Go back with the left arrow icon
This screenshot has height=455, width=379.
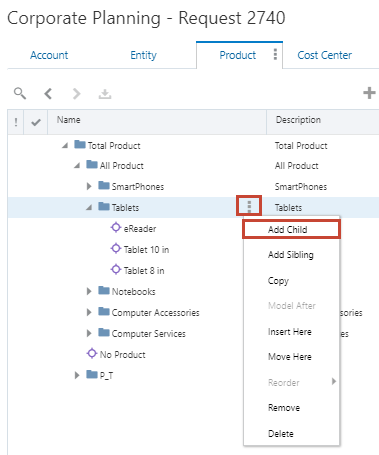click(48, 94)
